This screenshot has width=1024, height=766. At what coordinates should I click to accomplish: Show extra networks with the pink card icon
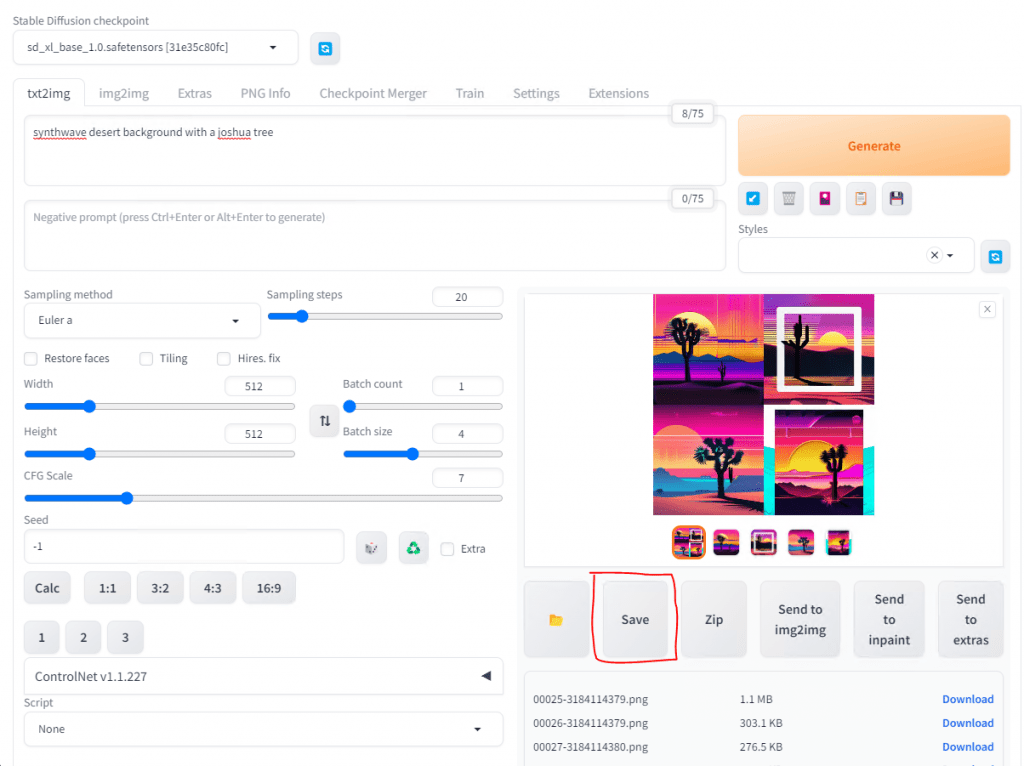tap(825, 199)
